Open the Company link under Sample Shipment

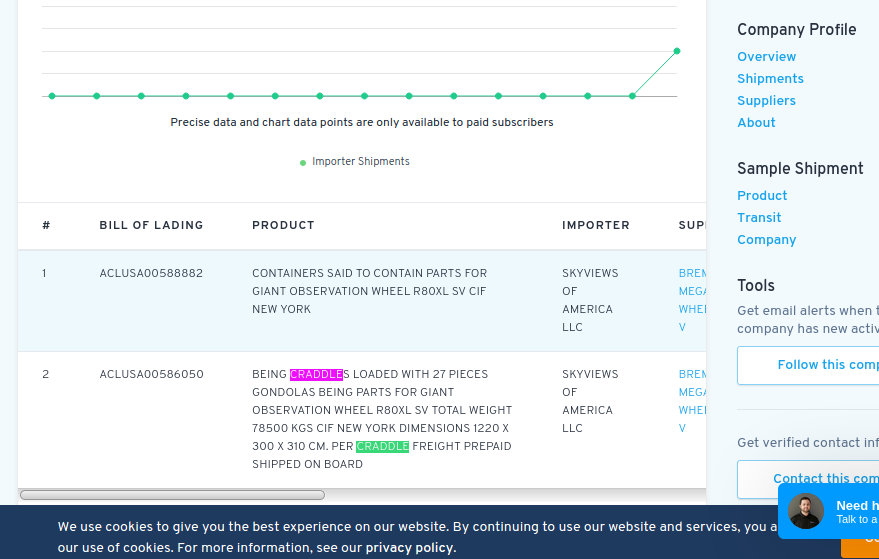click(766, 239)
